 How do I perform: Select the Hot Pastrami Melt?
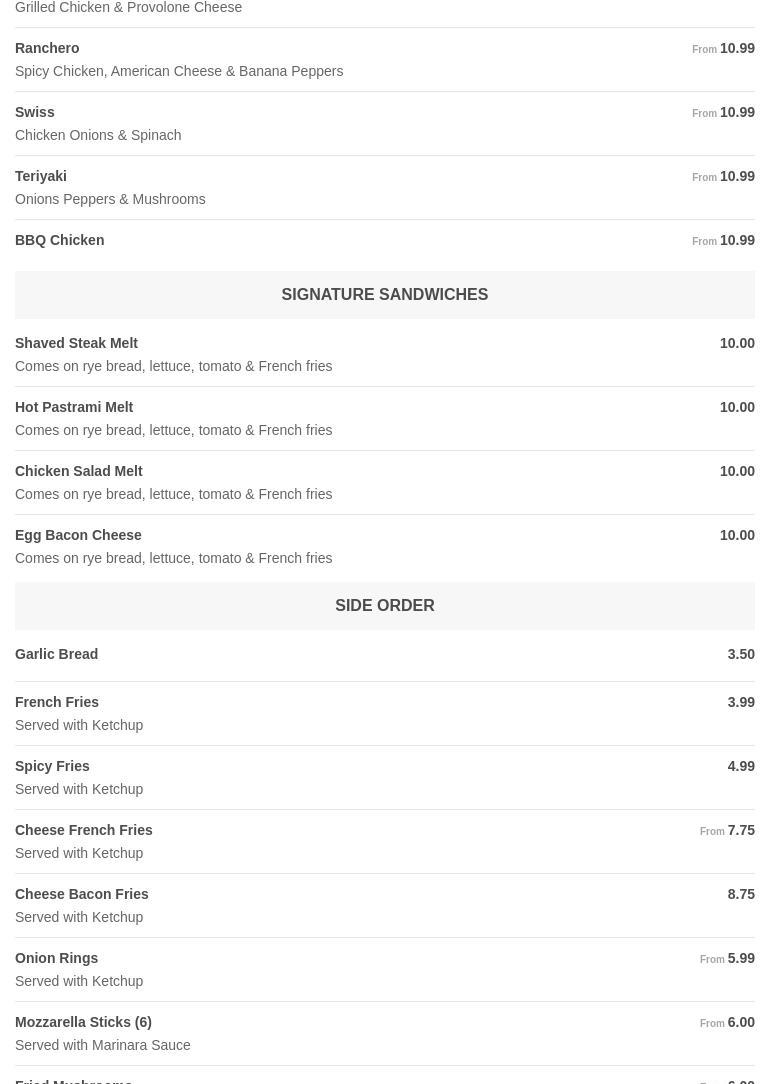pos(74,407)
